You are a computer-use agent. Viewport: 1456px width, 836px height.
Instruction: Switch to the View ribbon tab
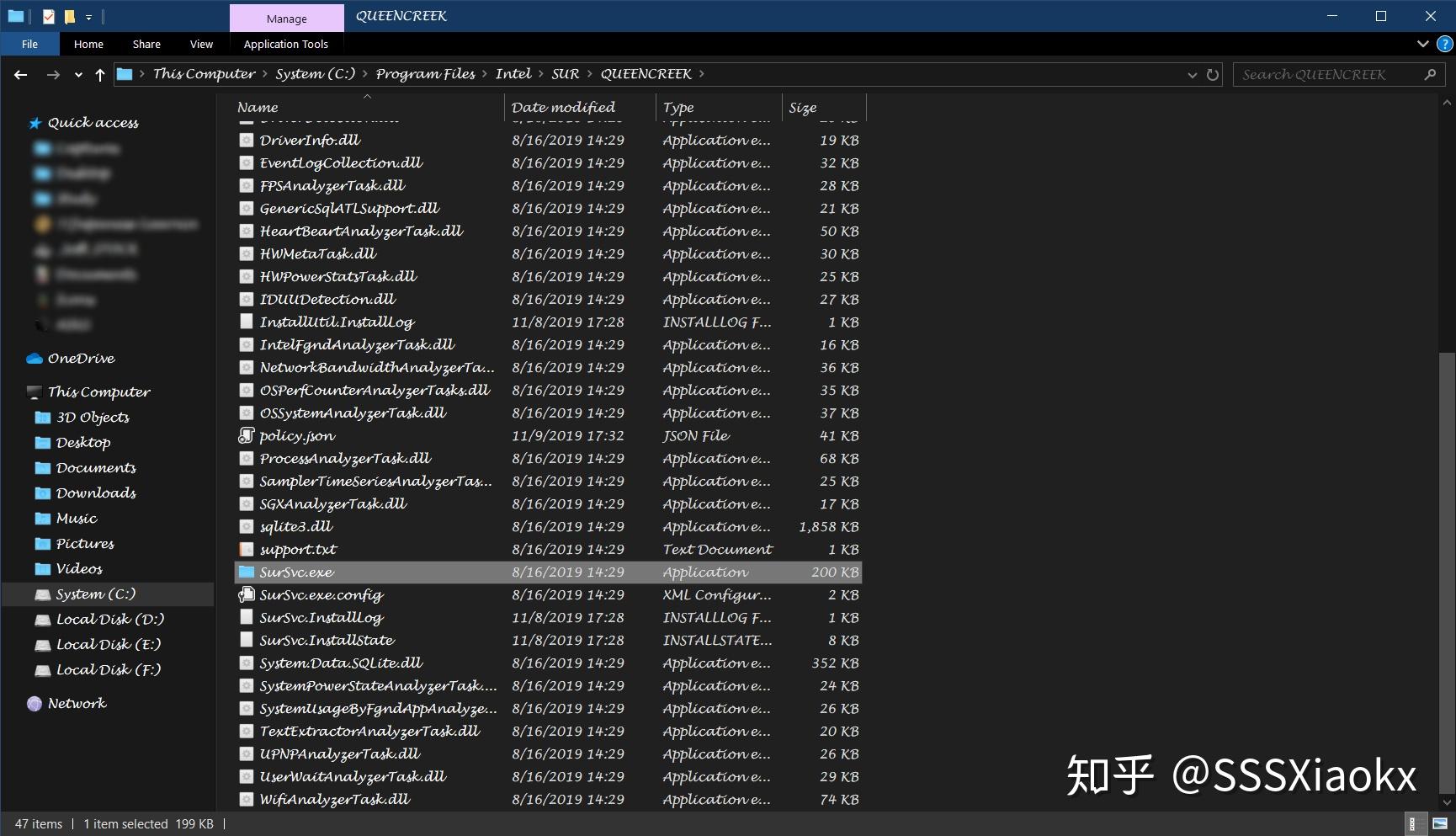pos(200,44)
